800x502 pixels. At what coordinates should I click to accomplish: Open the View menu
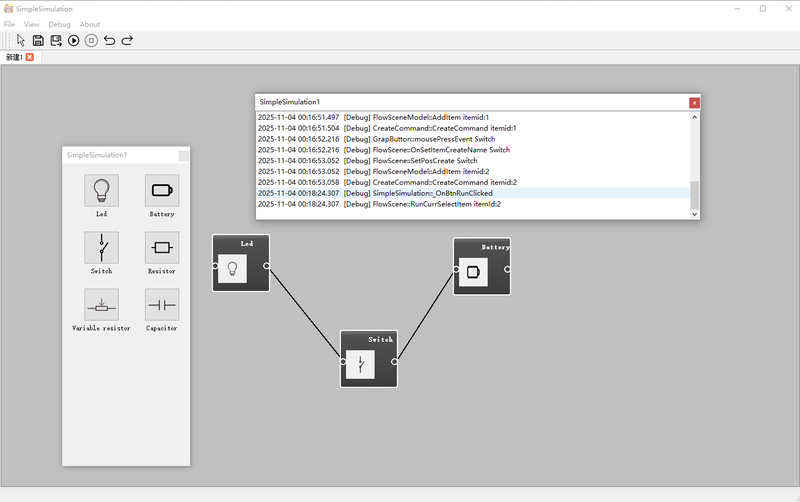[x=32, y=24]
